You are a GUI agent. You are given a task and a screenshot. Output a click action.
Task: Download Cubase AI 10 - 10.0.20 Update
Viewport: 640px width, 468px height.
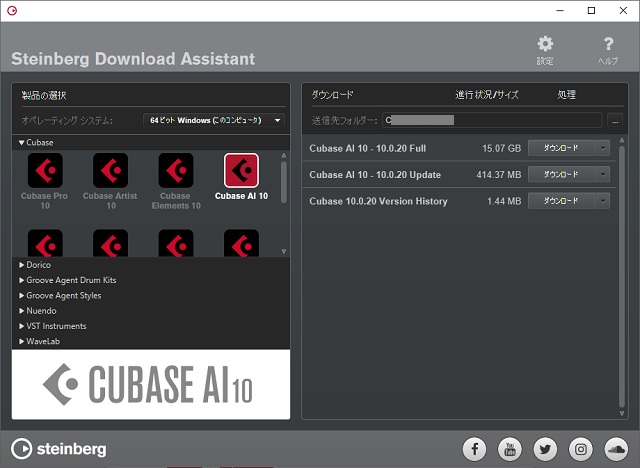pyautogui.click(x=561, y=175)
